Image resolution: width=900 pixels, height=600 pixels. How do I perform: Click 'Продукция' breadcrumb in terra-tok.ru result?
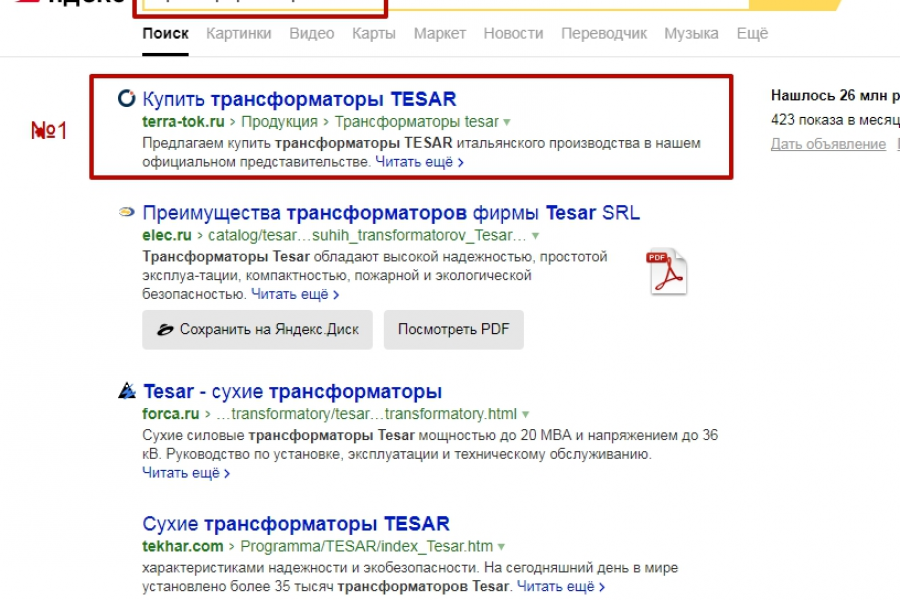(279, 122)
